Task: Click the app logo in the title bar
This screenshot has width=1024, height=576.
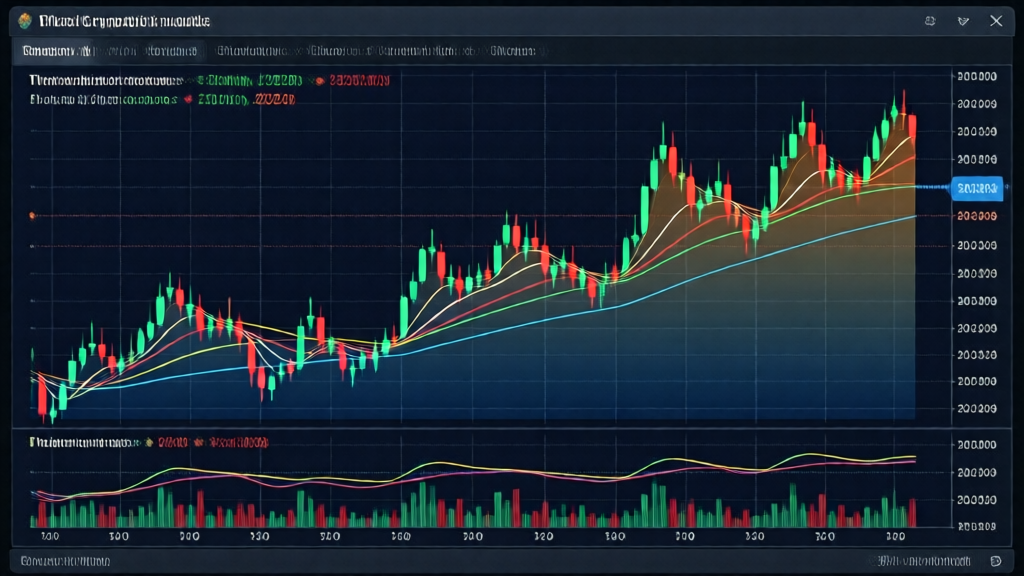Action: (25, 21)
